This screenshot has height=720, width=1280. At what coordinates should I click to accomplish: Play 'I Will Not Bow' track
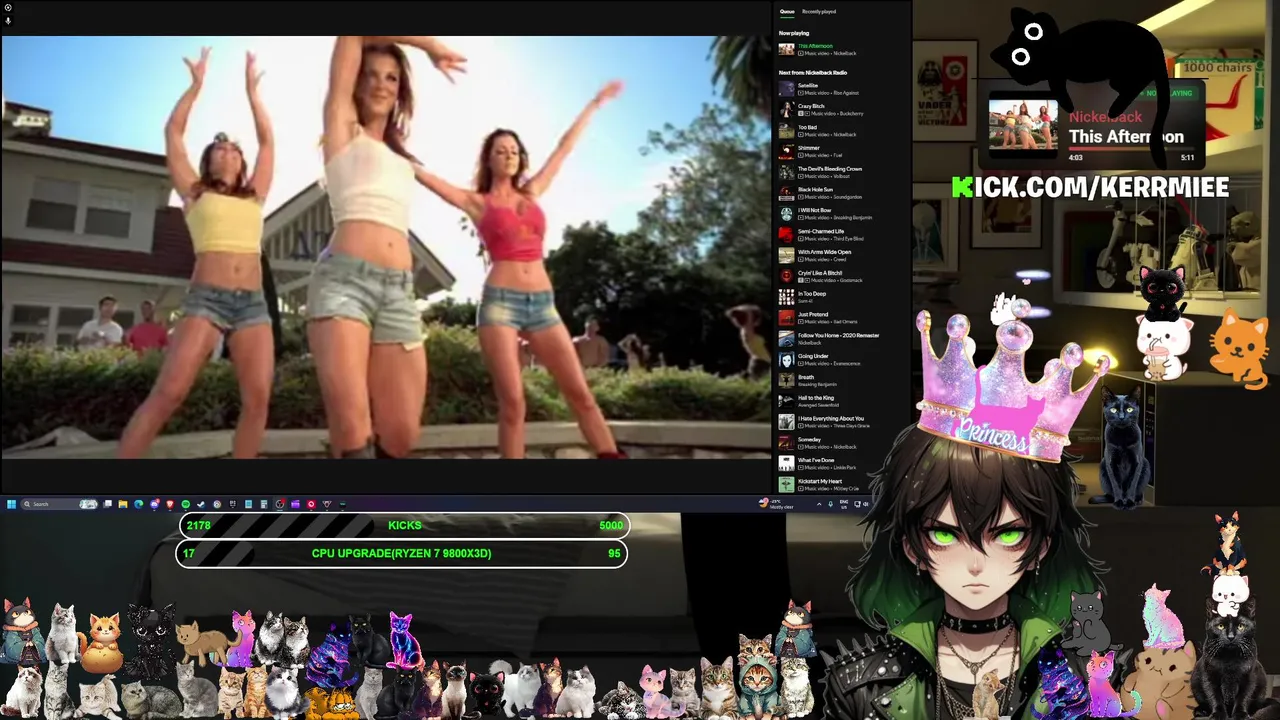[x=840, y=214]
